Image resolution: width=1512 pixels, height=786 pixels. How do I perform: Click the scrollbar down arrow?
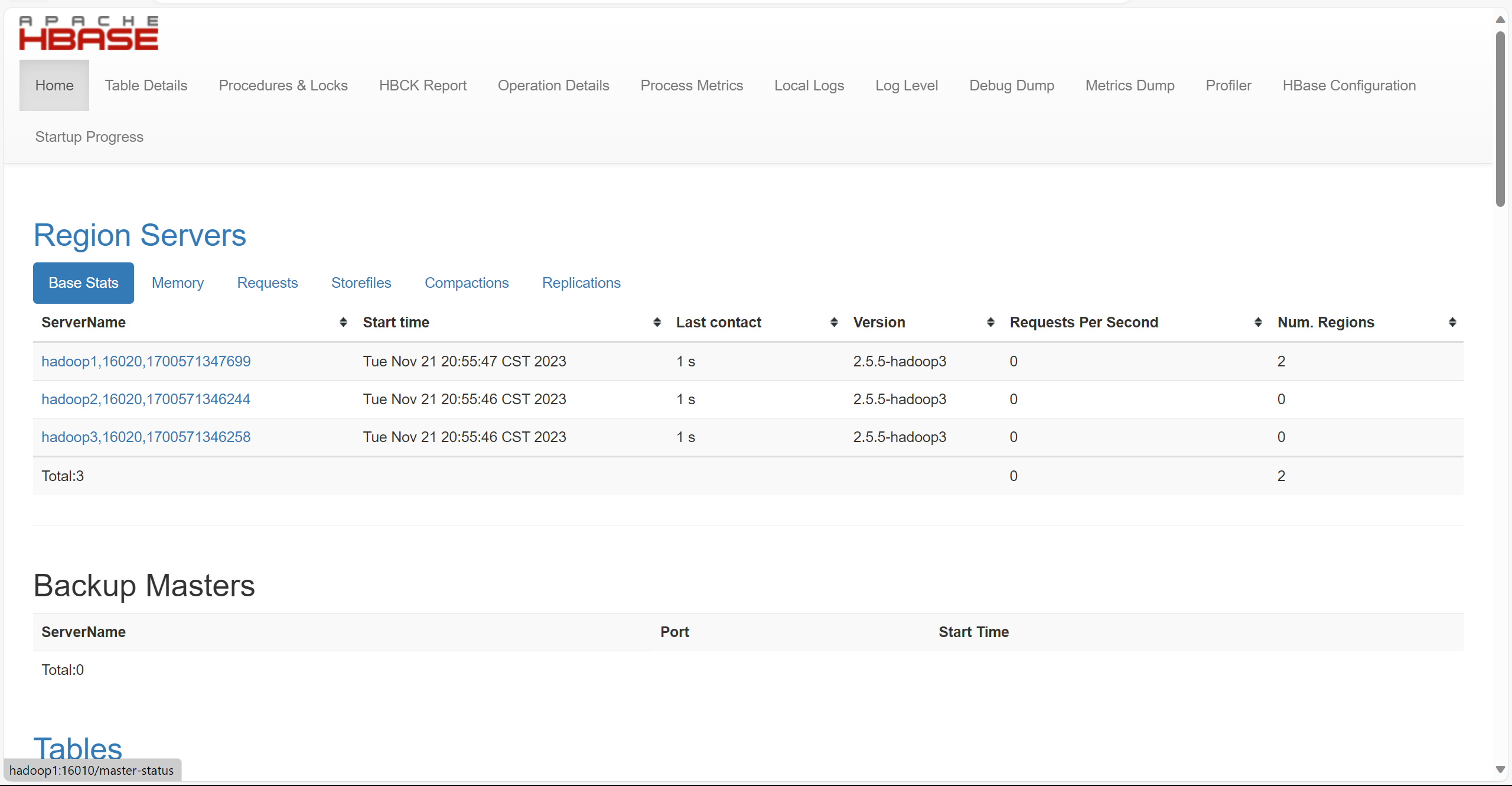tap(1500, 769)
